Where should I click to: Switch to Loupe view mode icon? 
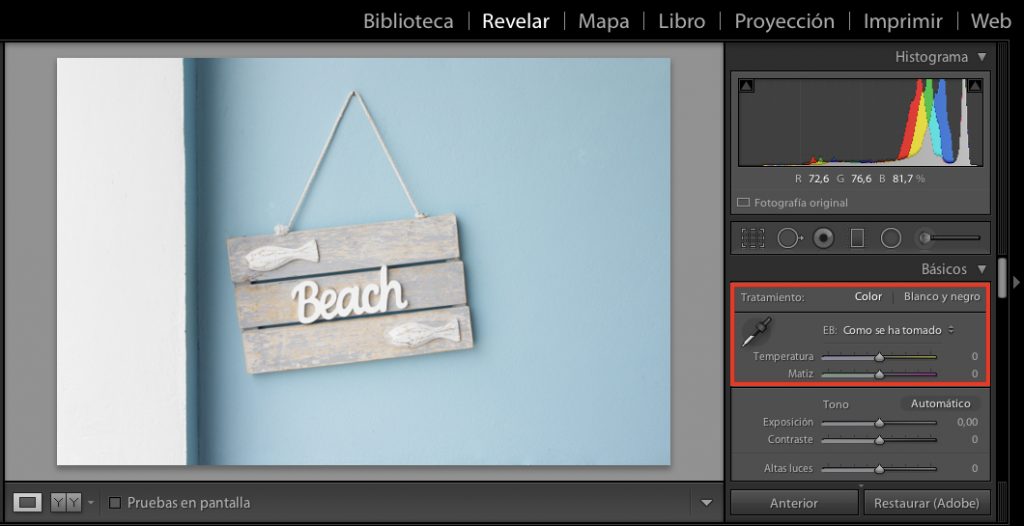pyautogui.click(x=28, y=503)
